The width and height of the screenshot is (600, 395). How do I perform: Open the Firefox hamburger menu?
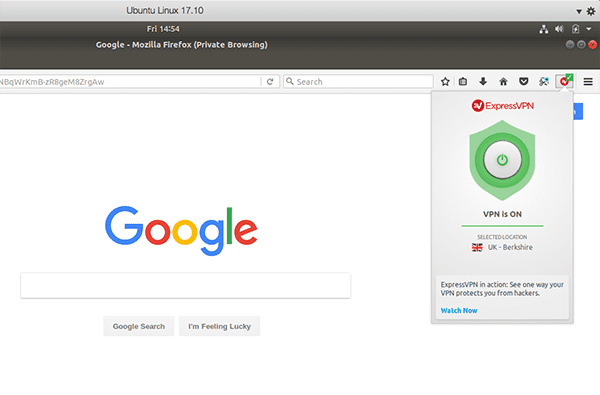point(588,82)
